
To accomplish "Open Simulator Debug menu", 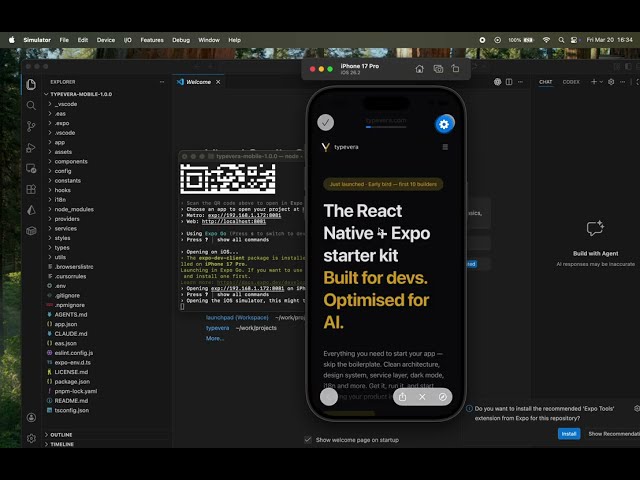I will click(181, 40).
